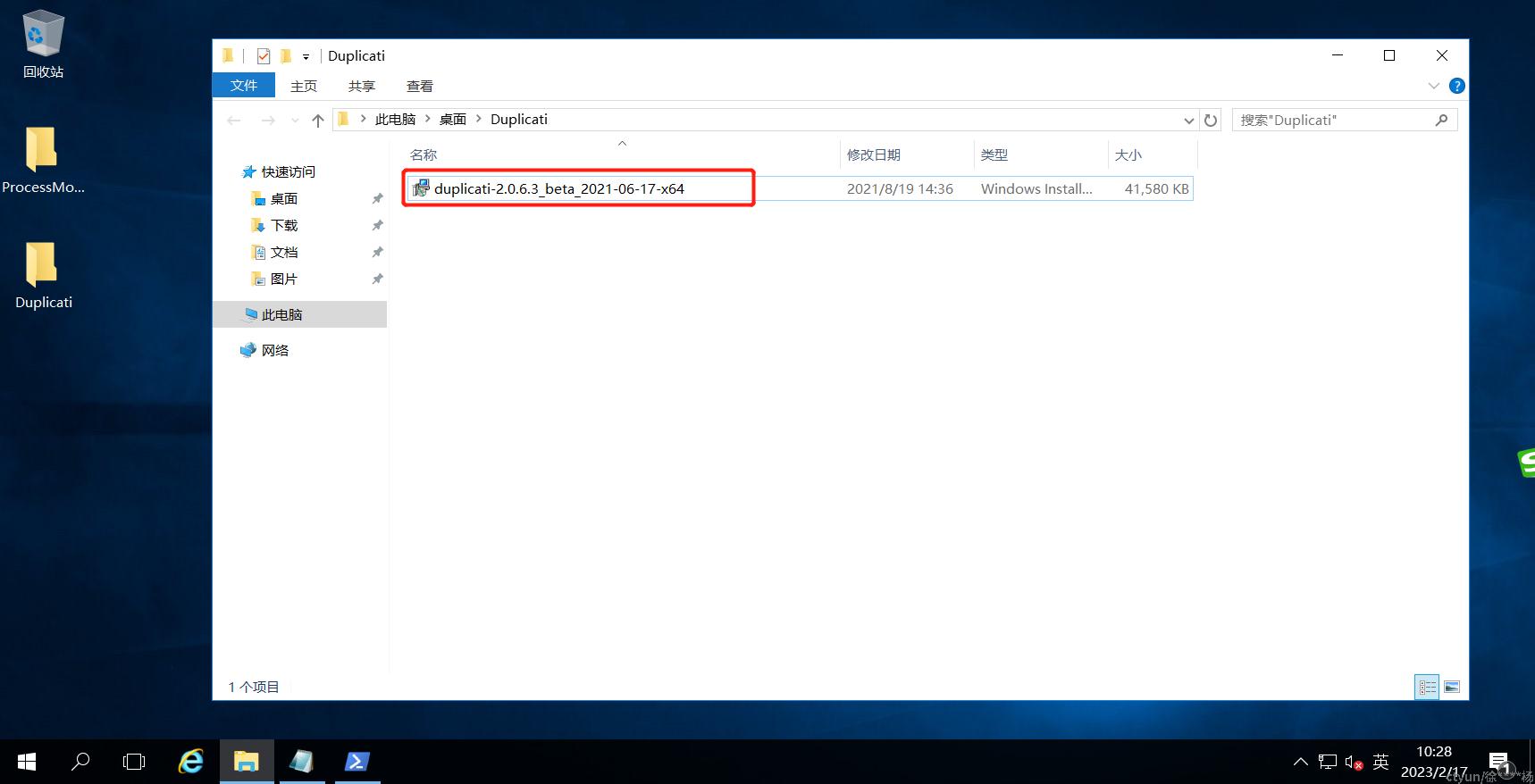
Task: Go up one folder level arrow
Action: 318,120
